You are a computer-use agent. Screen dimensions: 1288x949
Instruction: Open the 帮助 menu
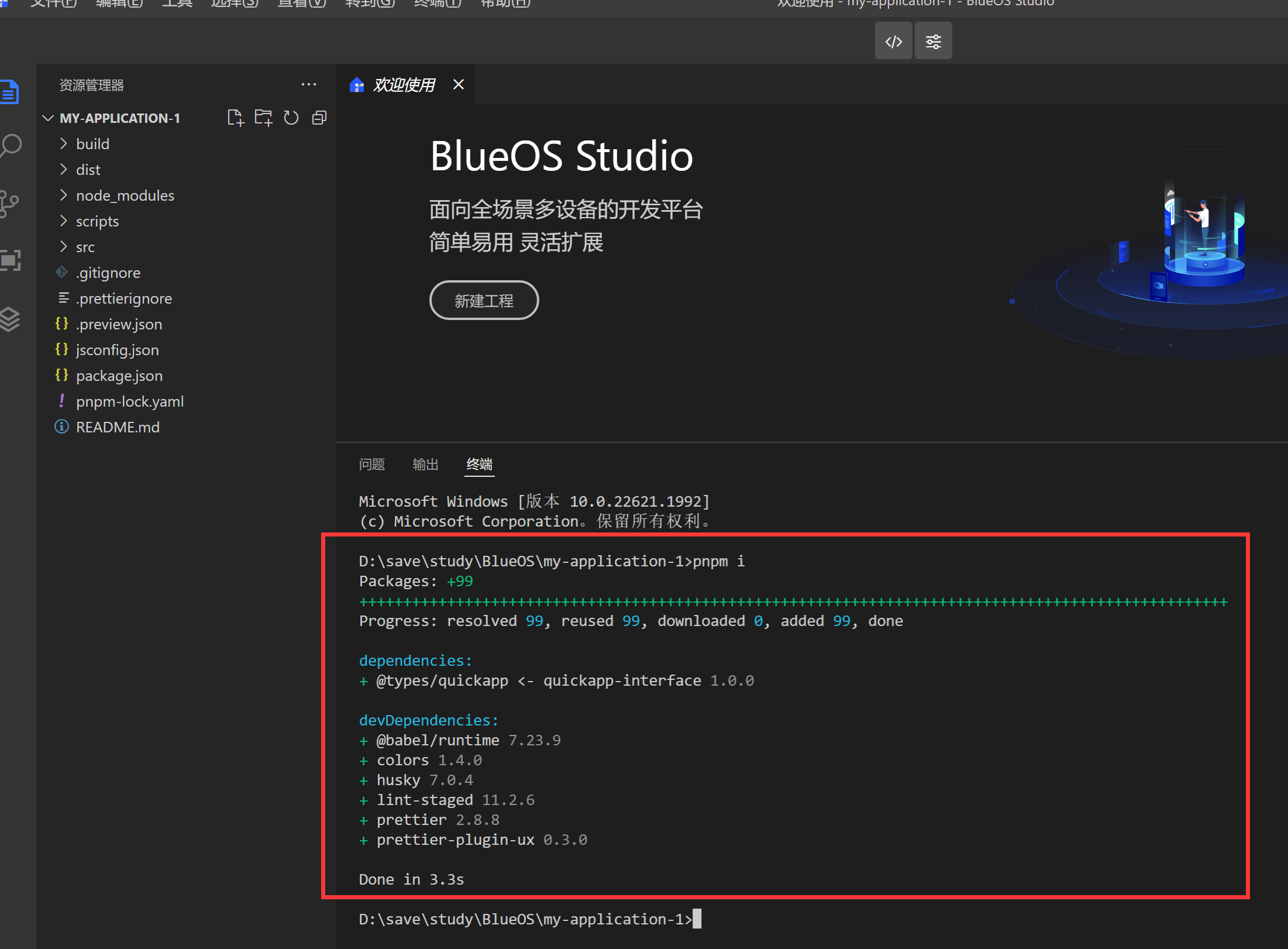click(x=504, y=4)
